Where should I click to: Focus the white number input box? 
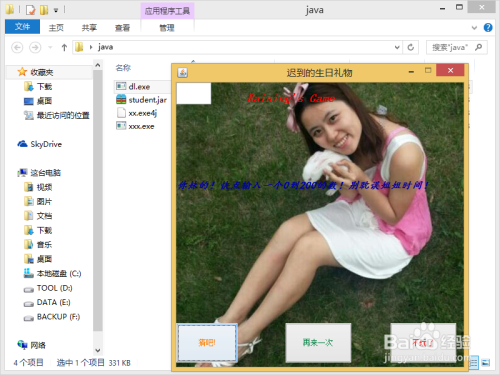[194, 93]
